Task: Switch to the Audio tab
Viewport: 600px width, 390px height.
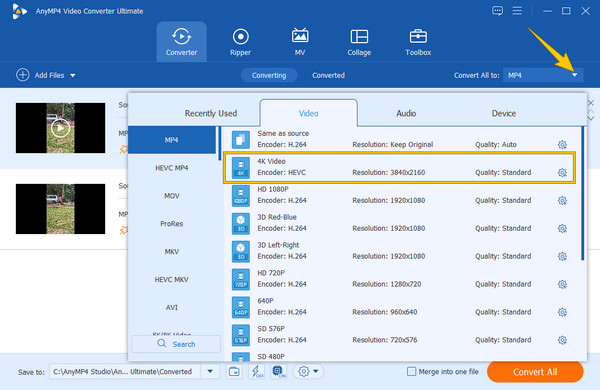Action: click(406, 113)
